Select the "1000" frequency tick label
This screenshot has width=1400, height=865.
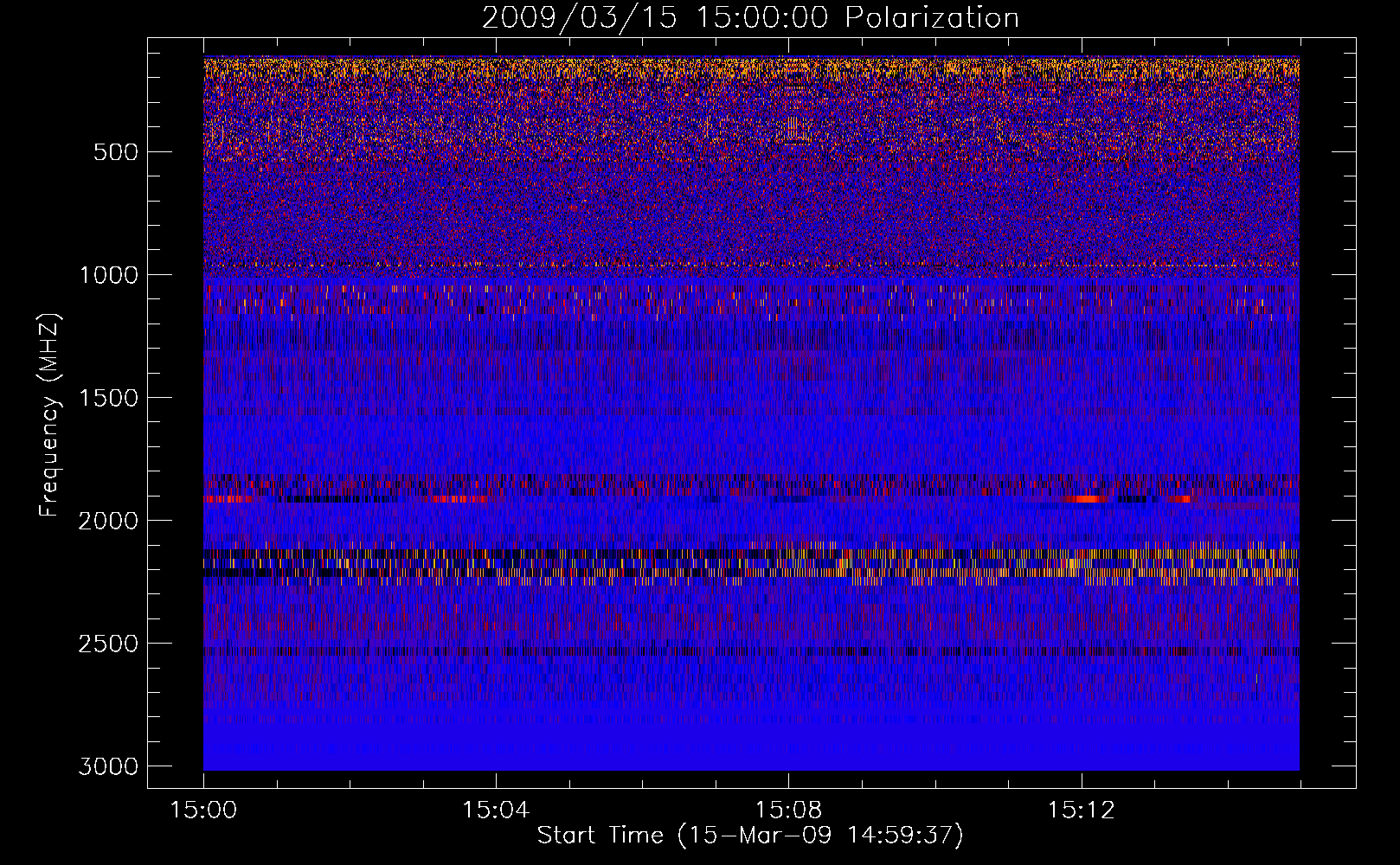pos(108,275)
